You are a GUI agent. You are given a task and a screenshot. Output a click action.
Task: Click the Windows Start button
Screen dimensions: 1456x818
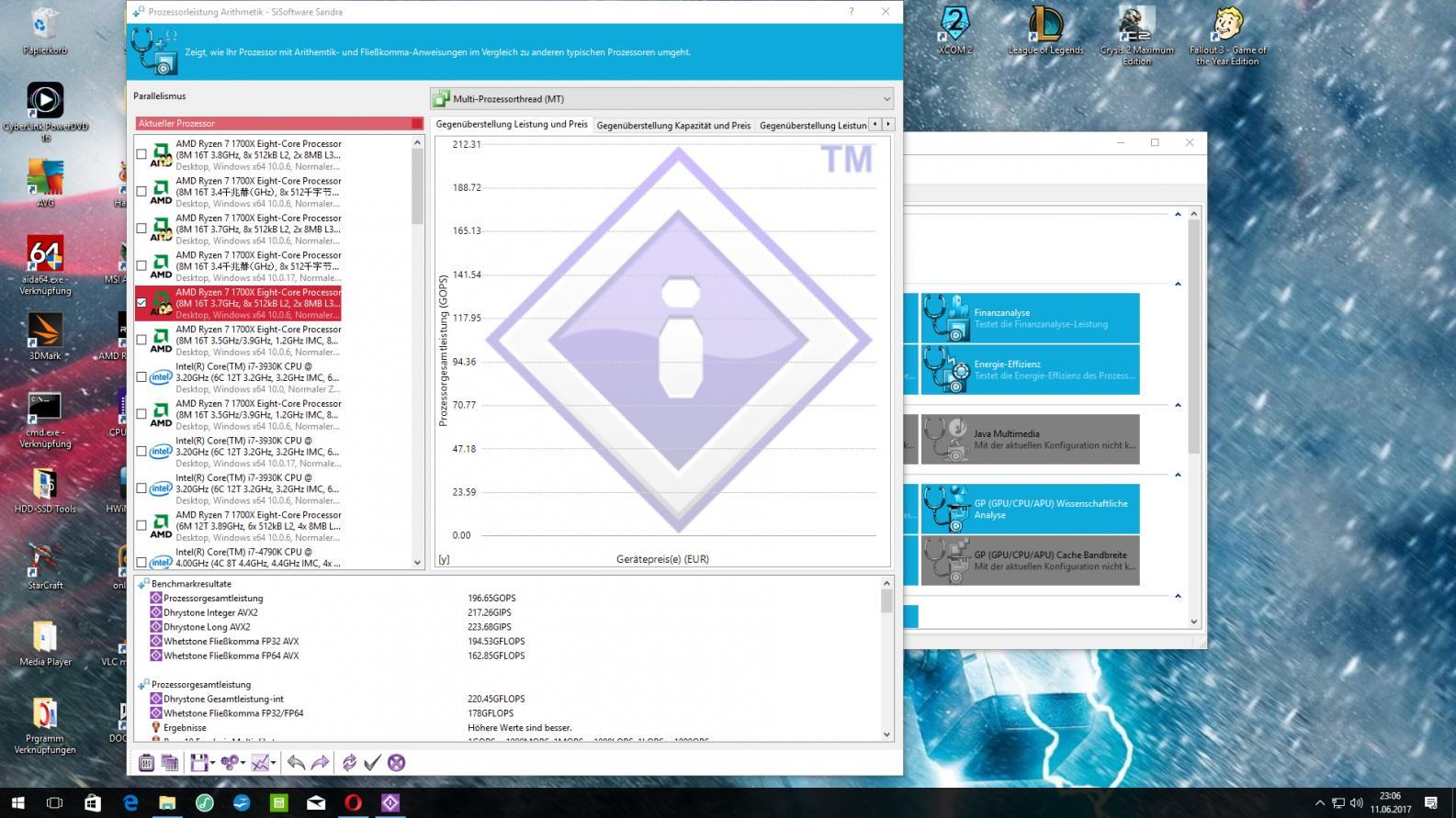17,802
